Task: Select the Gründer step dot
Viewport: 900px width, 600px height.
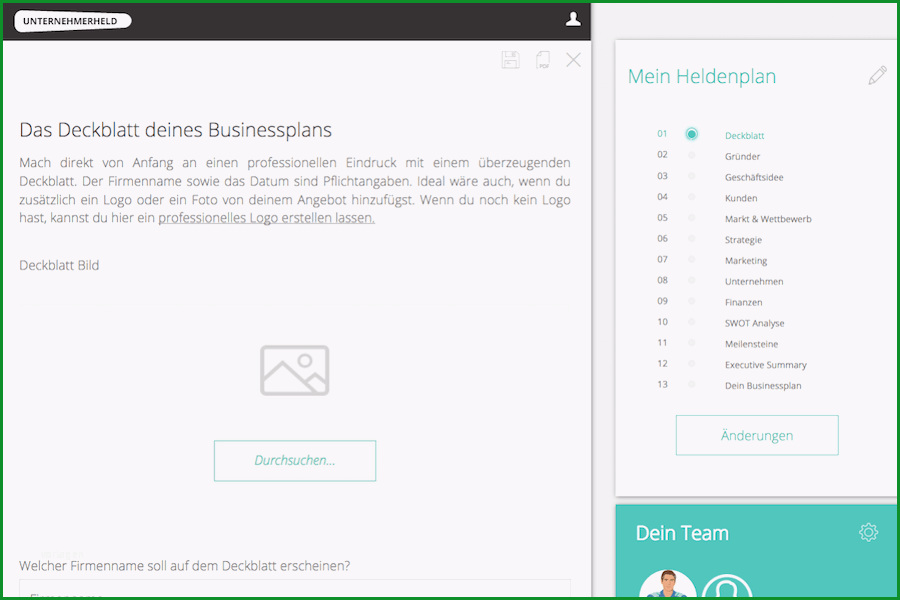Action: [x=692, y=155]
